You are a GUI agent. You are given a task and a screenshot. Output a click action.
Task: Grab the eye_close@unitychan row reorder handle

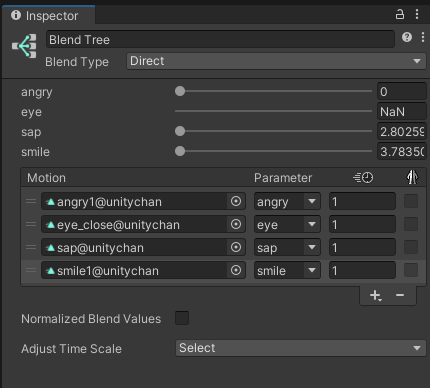pyautogui.click(x=31, y=224)
